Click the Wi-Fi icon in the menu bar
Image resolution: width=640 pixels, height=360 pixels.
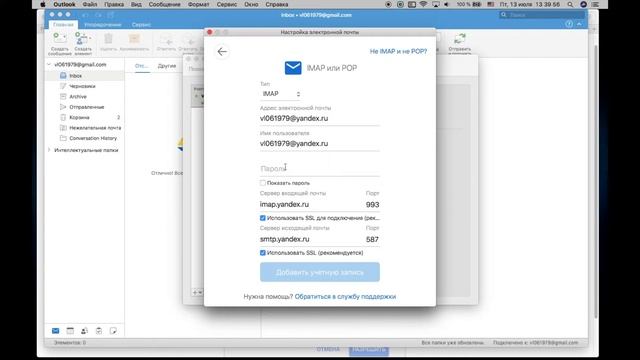(x=424, y=4)
